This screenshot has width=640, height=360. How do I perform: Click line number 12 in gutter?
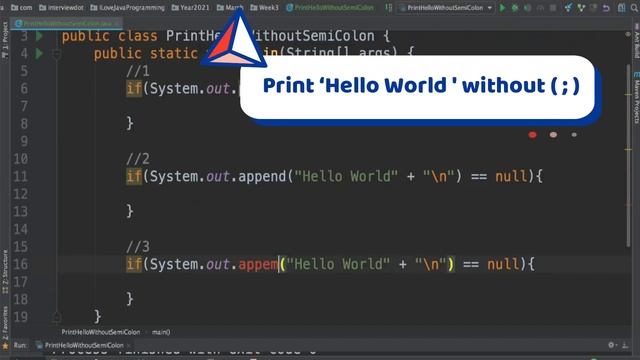20,194
